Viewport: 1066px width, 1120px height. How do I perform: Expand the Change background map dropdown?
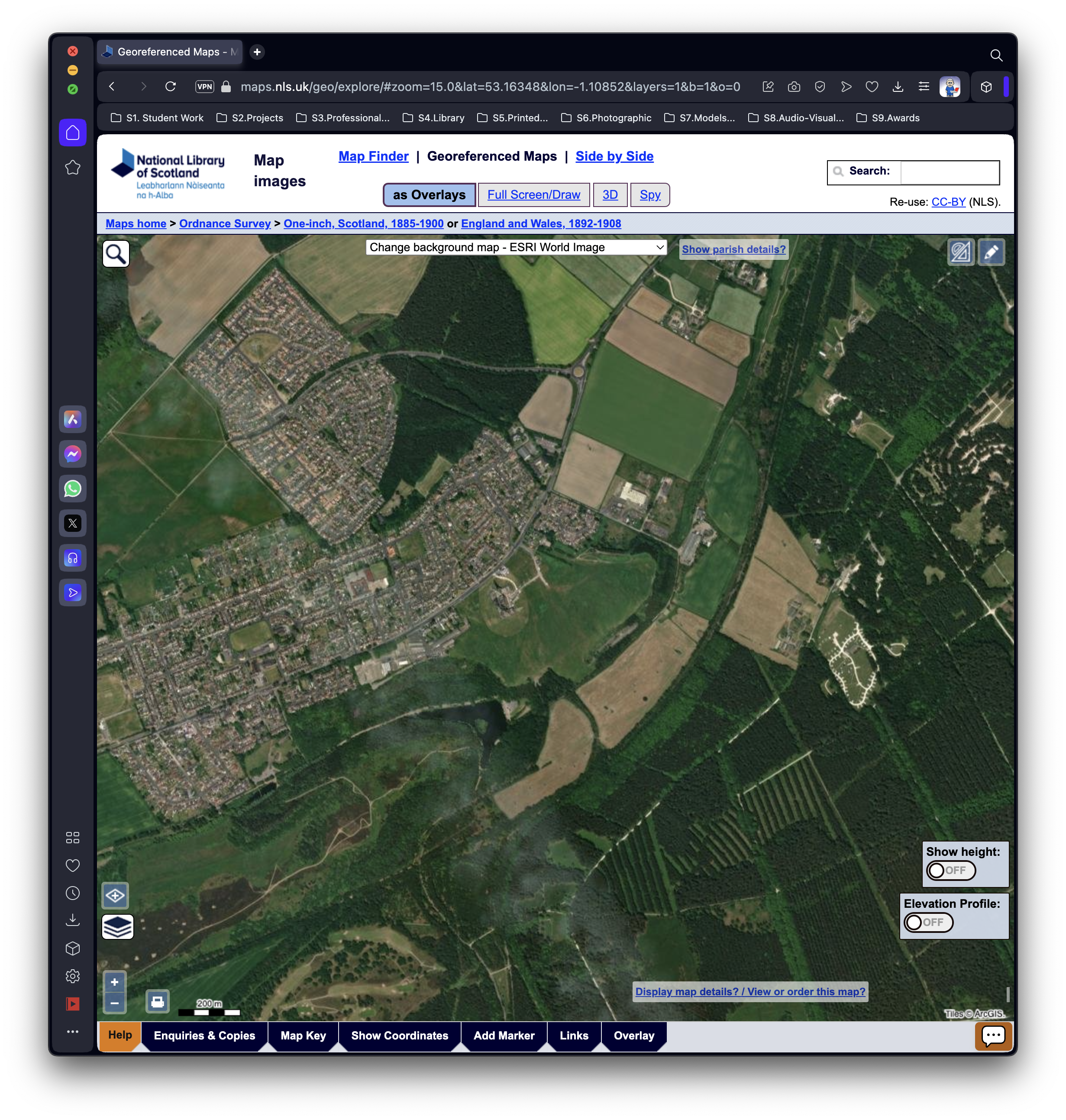pos(515,248)
